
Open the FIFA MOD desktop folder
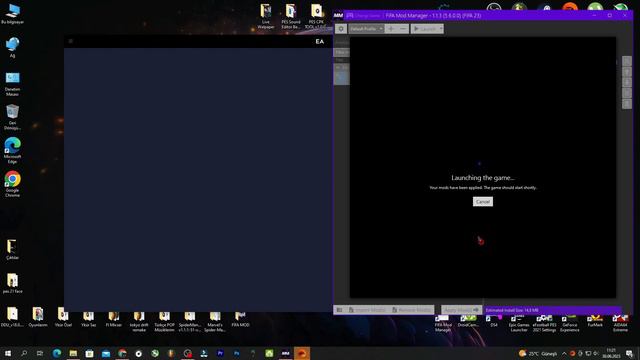pyautogui.click(x=240, y=320)
